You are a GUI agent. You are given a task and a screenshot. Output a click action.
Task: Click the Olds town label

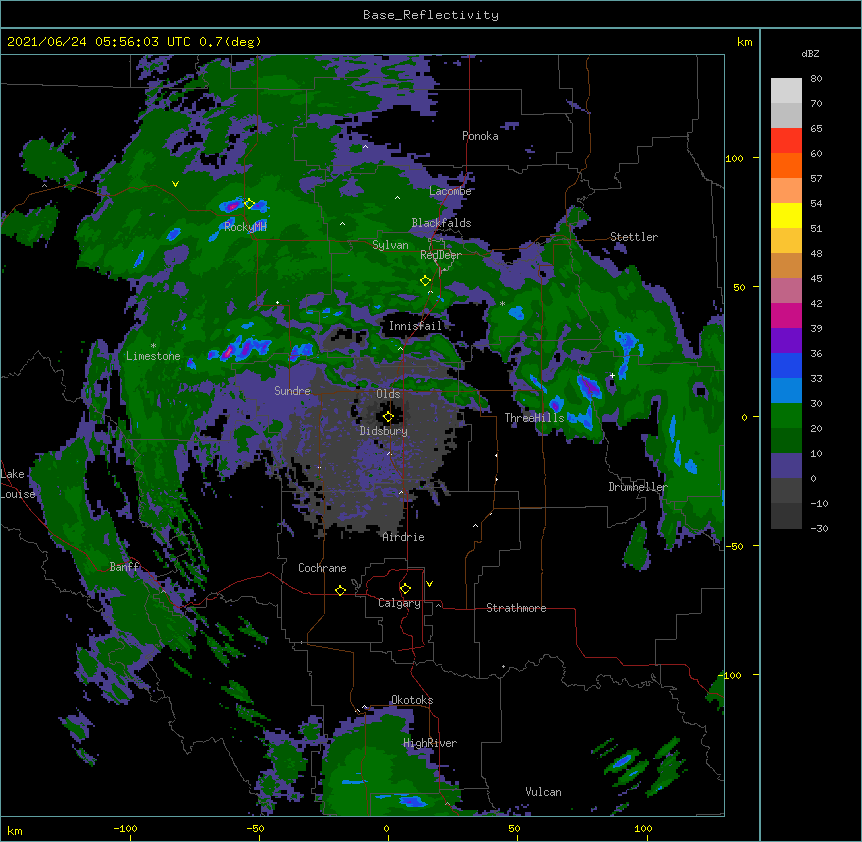(x=388, y=394)
